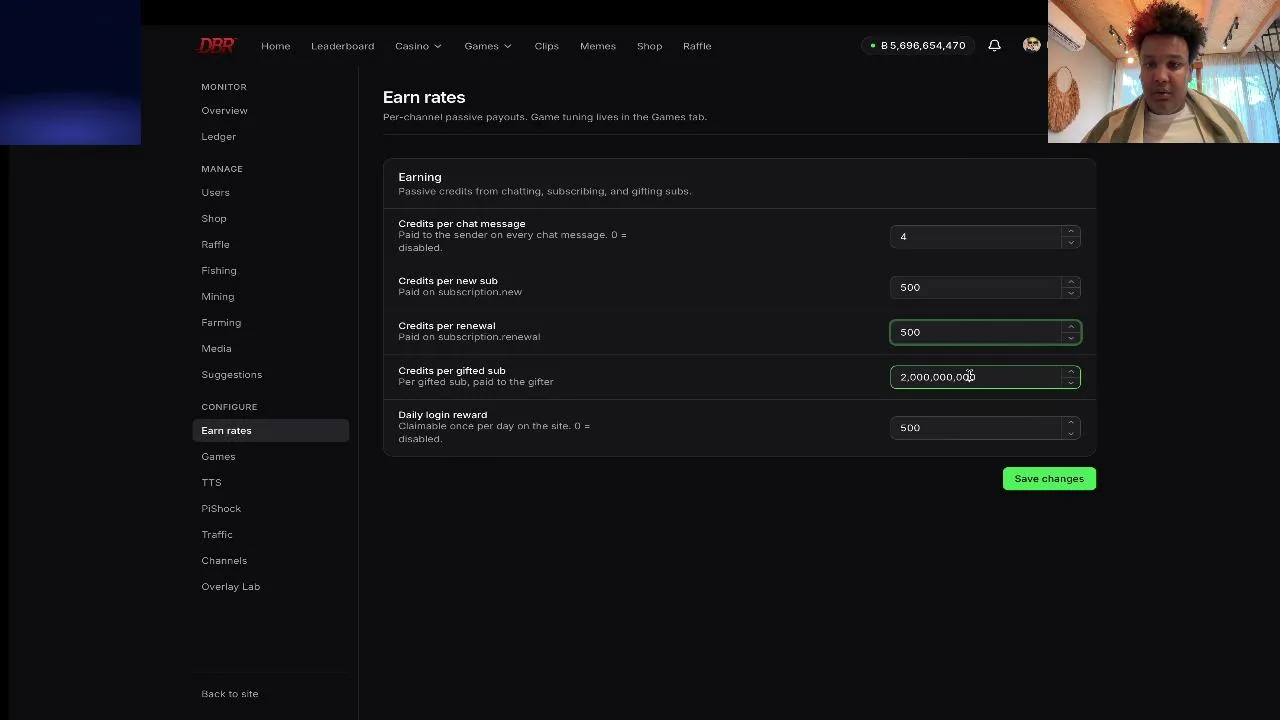Increment Credits per new sub value
Image resolution: width=1280 pixels, height=720 pixels.
1071,282
